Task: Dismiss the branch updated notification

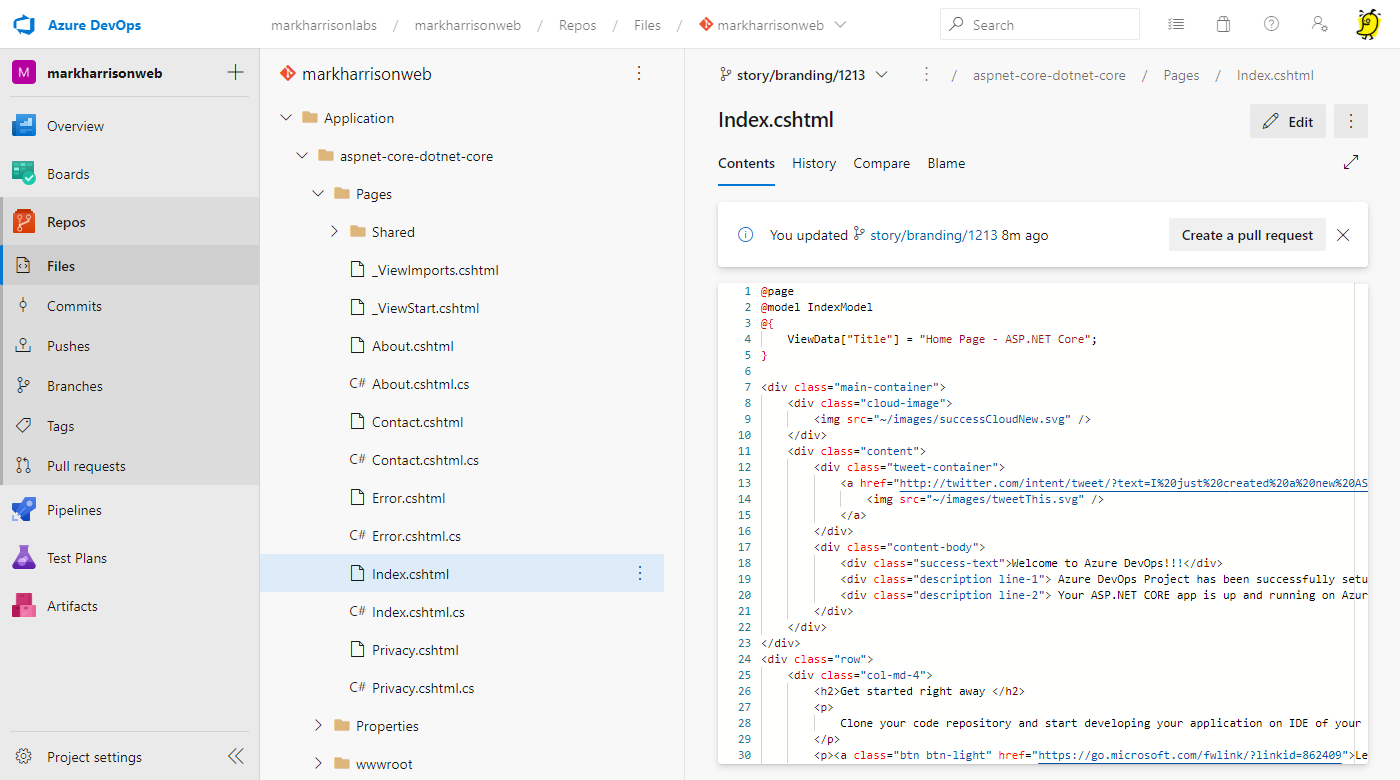Action: pyautogui.click(x=1343, y=235)
